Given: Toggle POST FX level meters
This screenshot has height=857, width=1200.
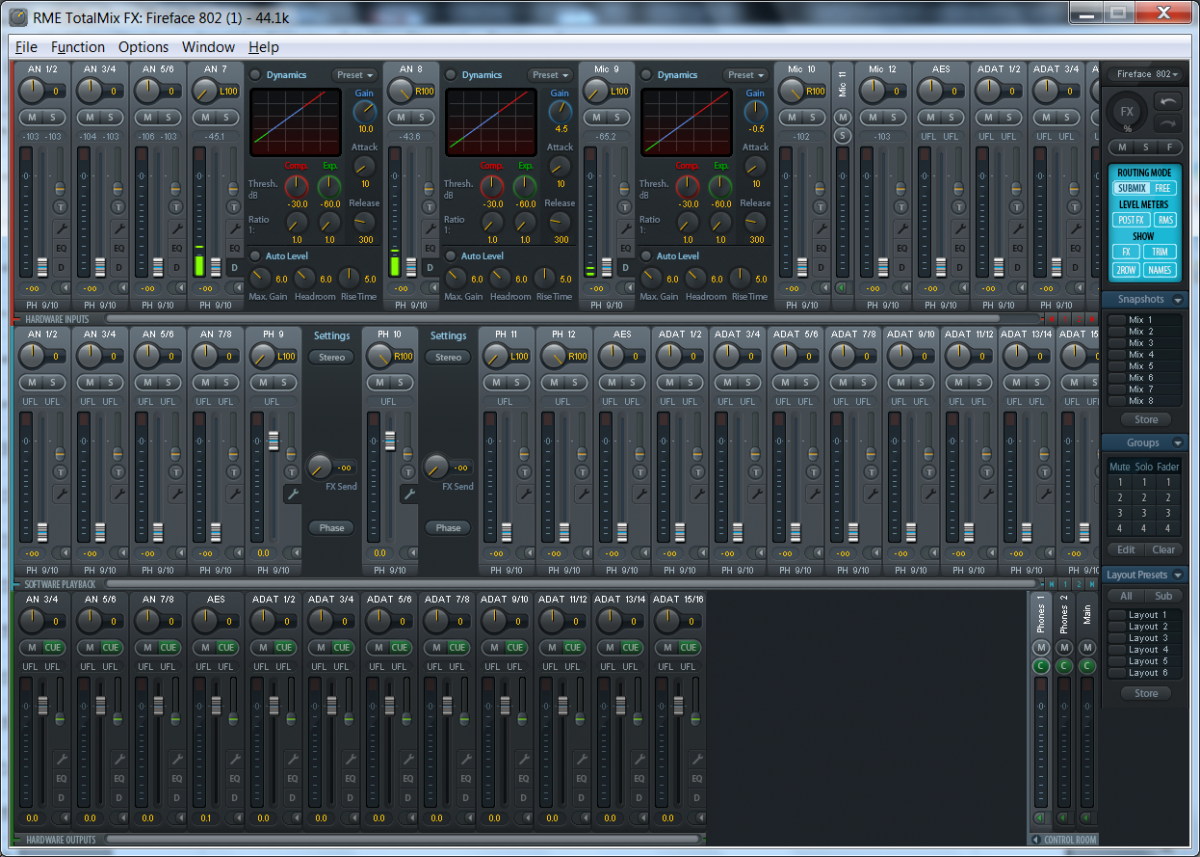Looking at the screenshot, I should (1130, 220).
